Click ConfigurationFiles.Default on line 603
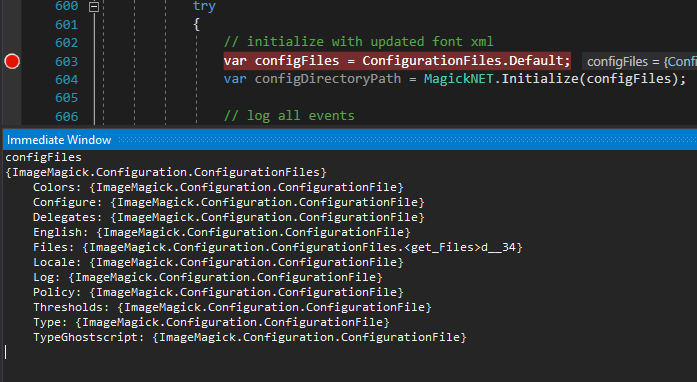 pyautogui.click(x=462, y=60)
